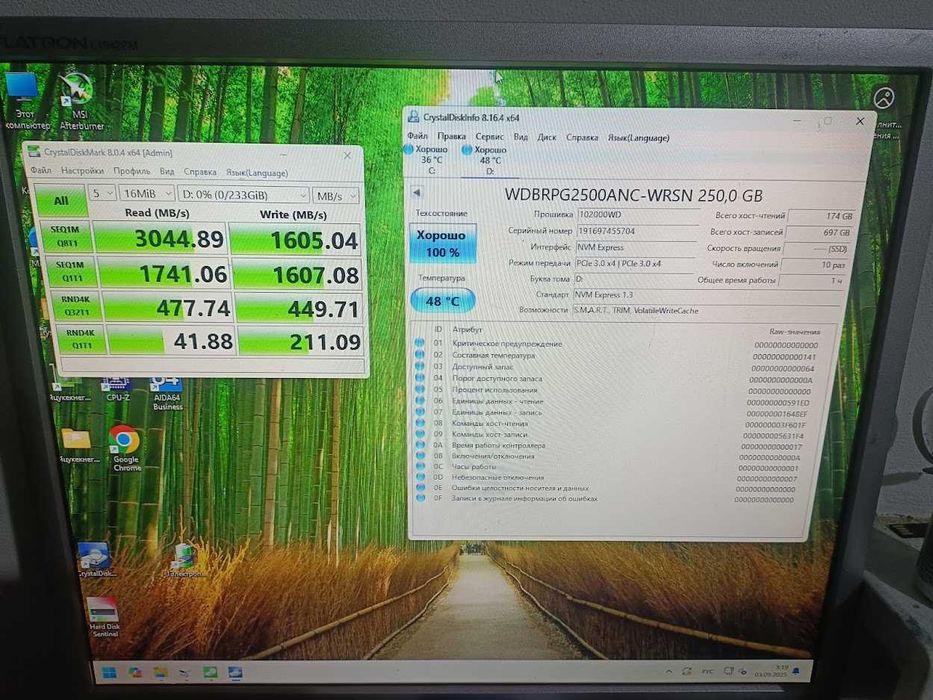Click the NVM Express interface field

635,247
